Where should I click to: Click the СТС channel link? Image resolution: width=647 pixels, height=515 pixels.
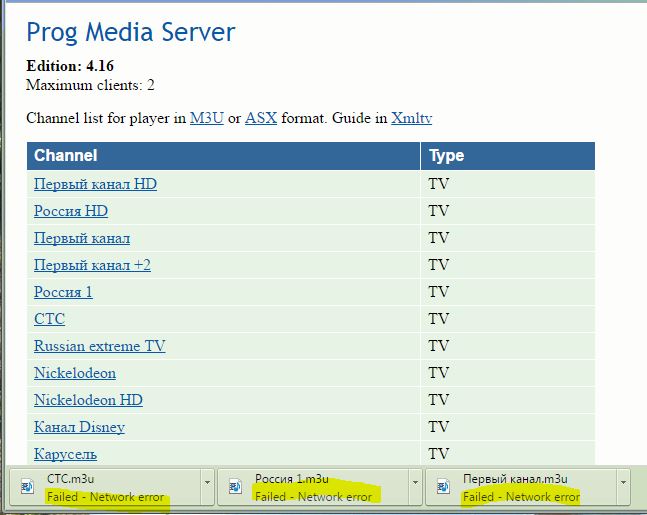(x=49, y=319)
